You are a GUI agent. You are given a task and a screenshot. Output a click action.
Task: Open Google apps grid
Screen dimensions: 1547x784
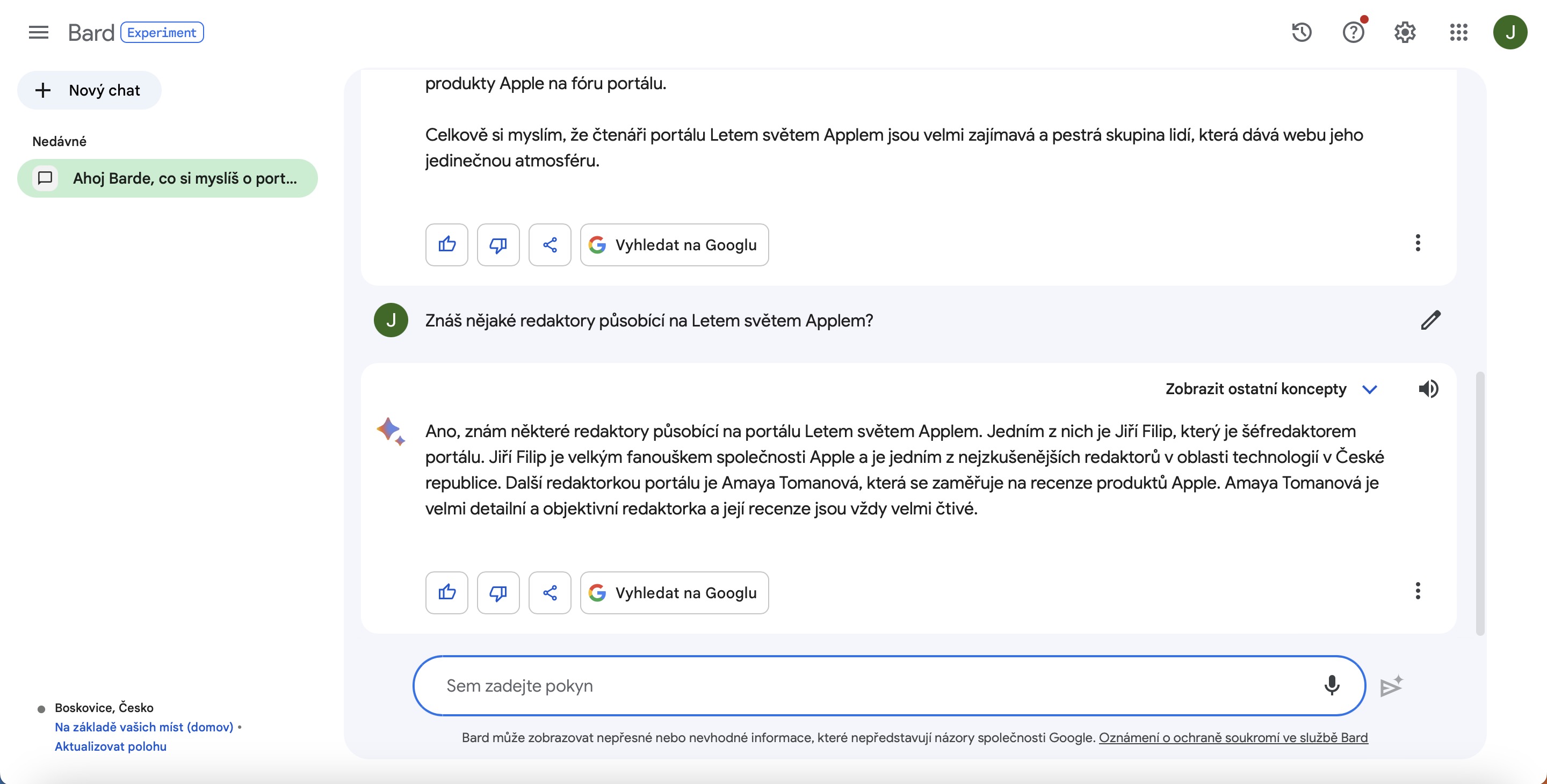coord(1458,32)
